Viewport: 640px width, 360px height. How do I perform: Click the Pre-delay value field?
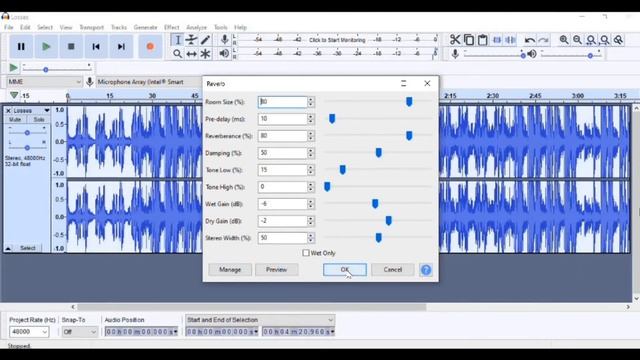282,119
